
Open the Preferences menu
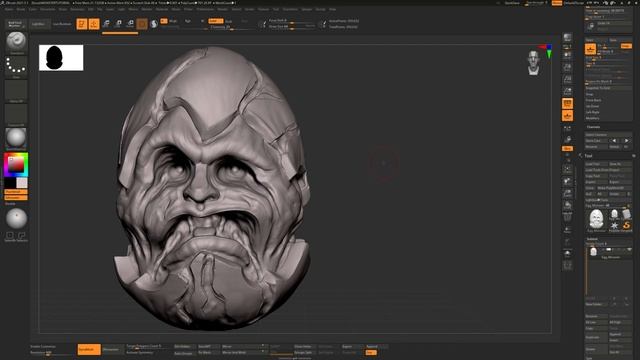point(205,9)
